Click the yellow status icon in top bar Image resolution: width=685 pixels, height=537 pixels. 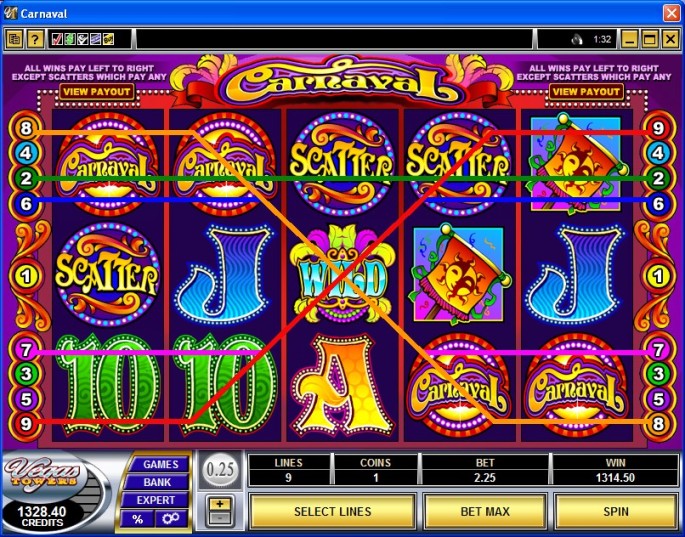coord(108,39)
